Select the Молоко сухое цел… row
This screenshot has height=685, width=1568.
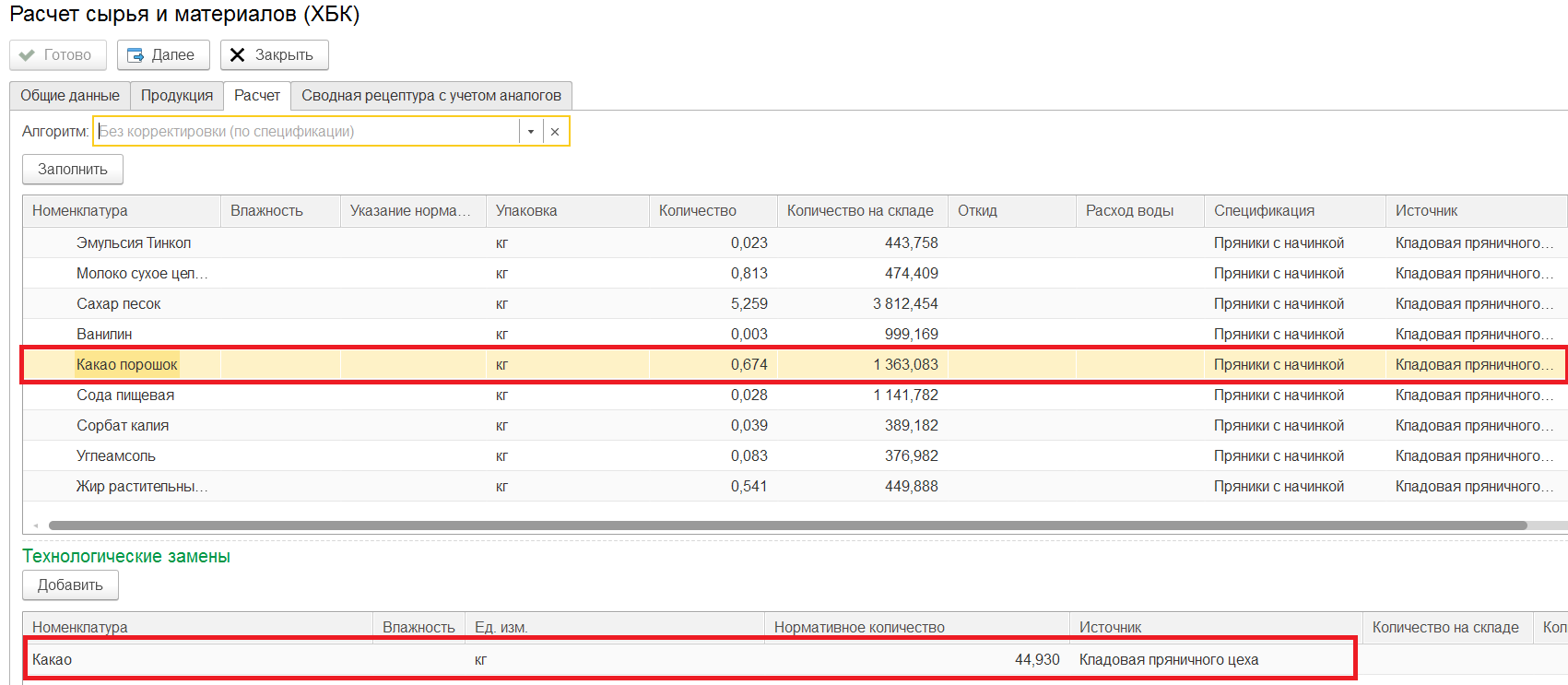[x=795, y=274]
